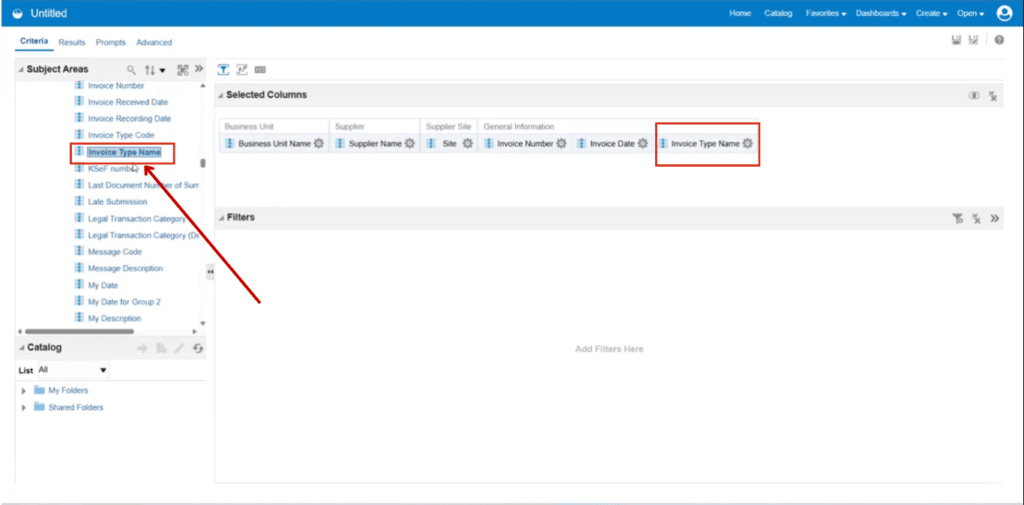This screenshot has width=1024, height=505.
Task: Click the gear icon beside Business Unit Name
Action: 319,144
